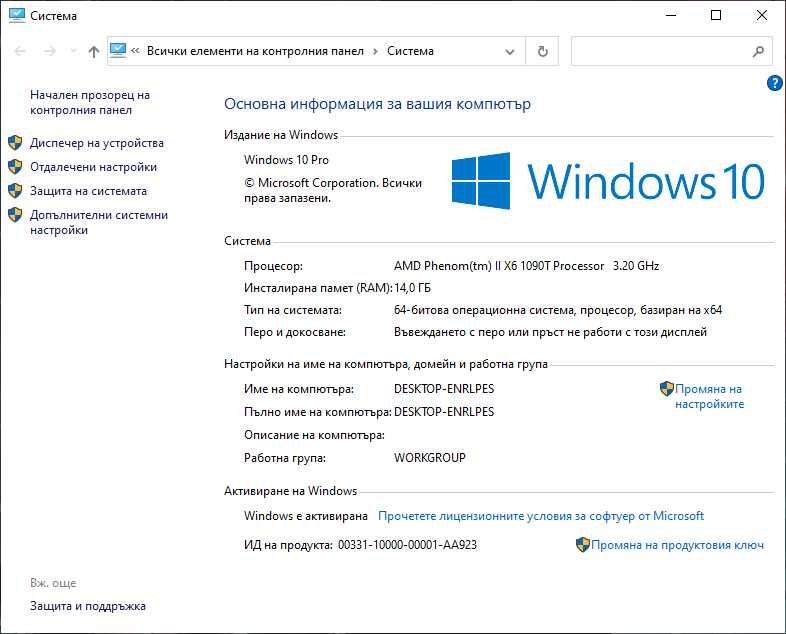Click the Система window title icon
The image size is (786, 634).
tap(17, 16)
